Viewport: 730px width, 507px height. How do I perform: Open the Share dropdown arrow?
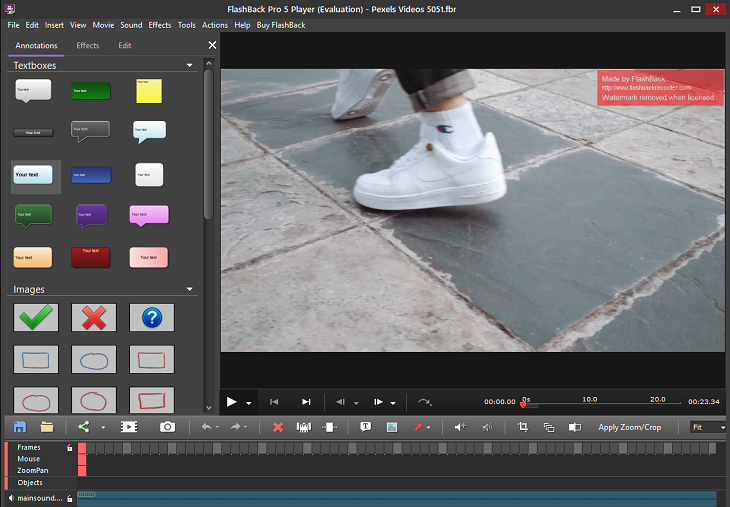(103, 427)
